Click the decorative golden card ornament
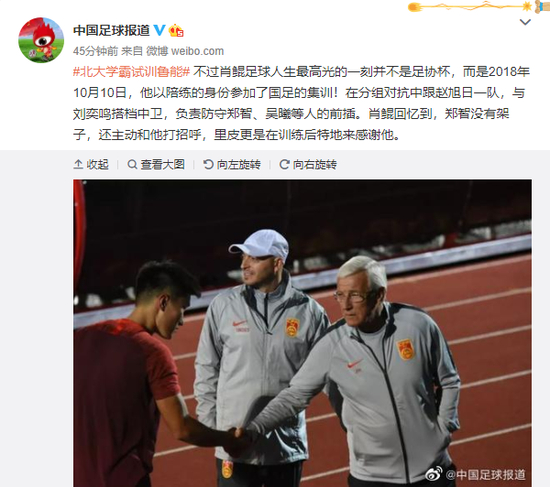This screenshot has width=550, height=487. click(x=479, y=6)
